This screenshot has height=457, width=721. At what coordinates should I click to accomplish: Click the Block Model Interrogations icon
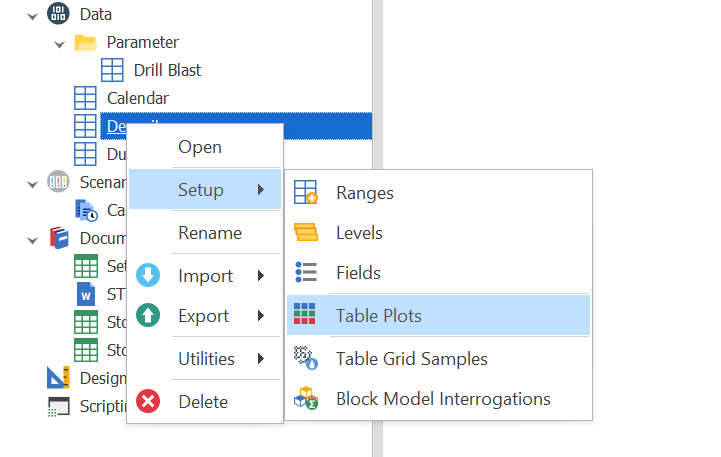coord(305,399)
